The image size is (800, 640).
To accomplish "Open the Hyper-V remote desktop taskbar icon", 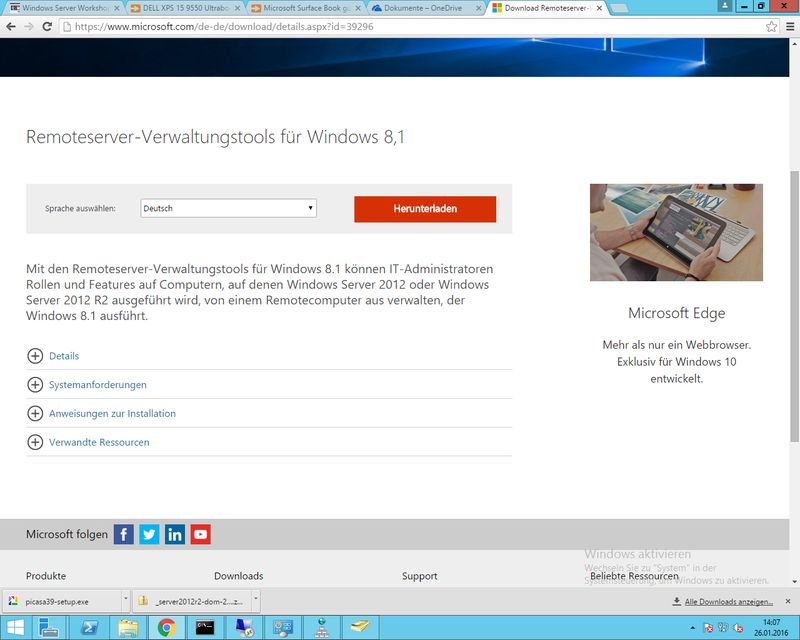I will (243, 627).
